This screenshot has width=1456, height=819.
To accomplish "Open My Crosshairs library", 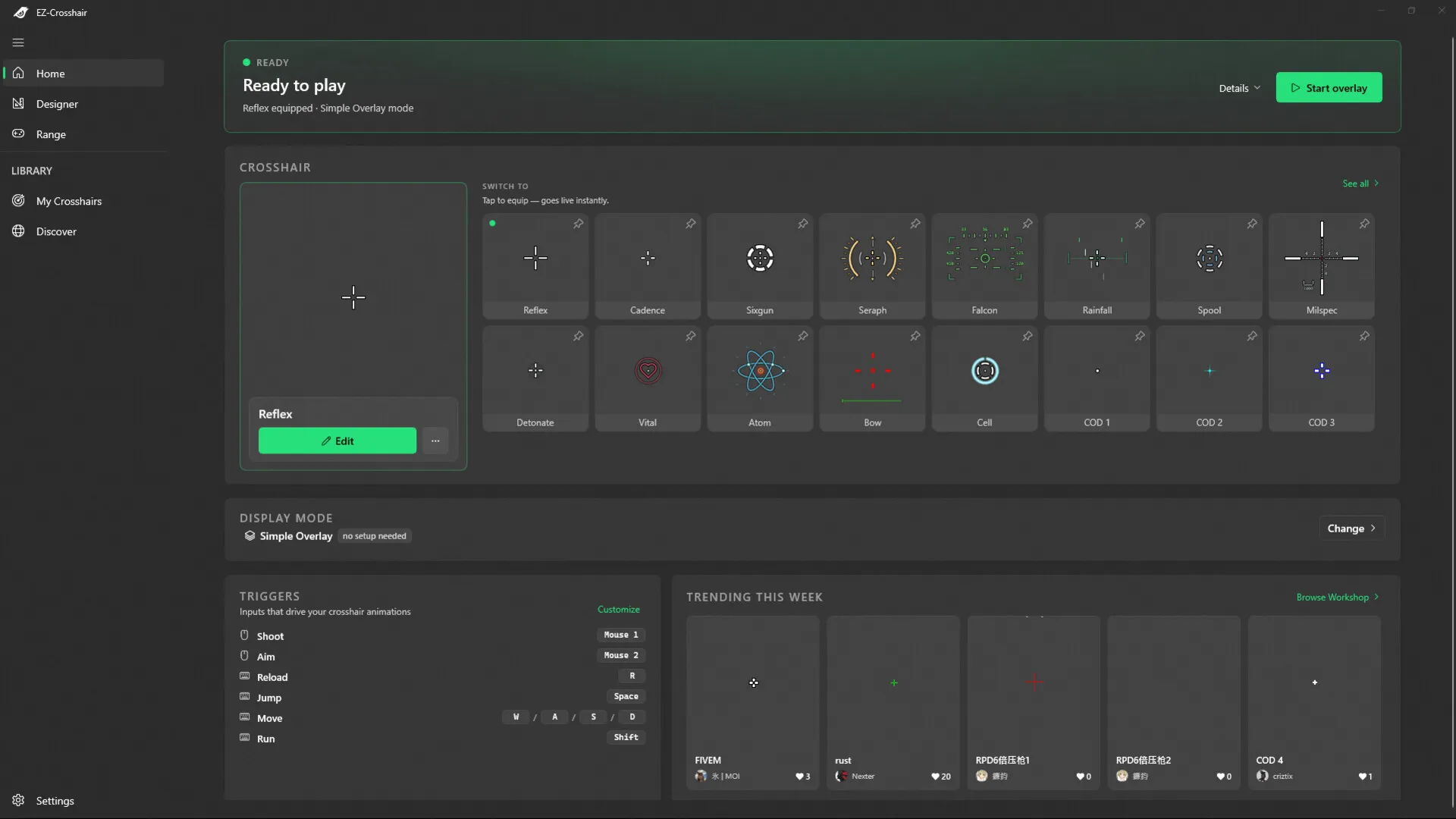I will pos(83,201).
